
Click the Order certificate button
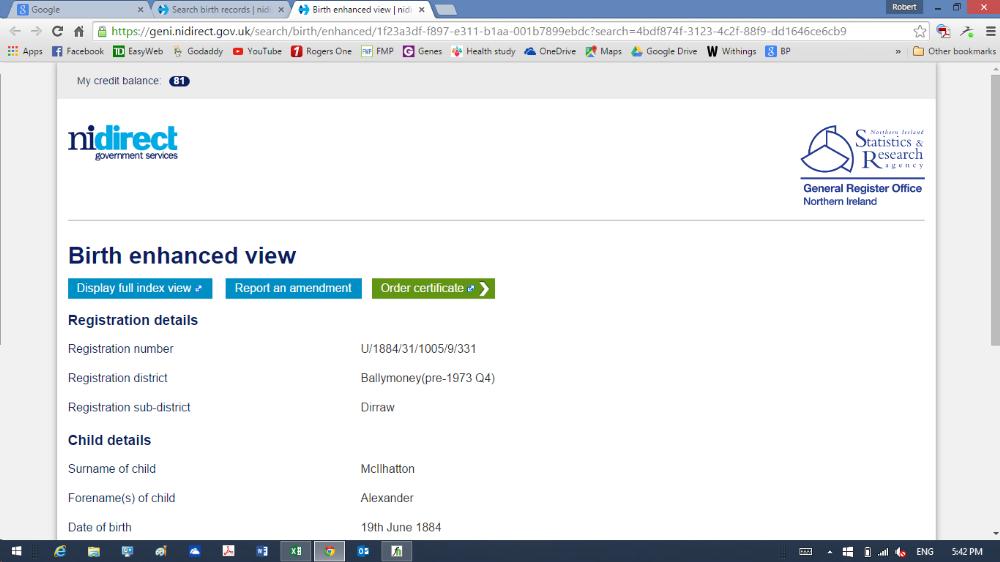pyautogui.click(x=433, y=288)
